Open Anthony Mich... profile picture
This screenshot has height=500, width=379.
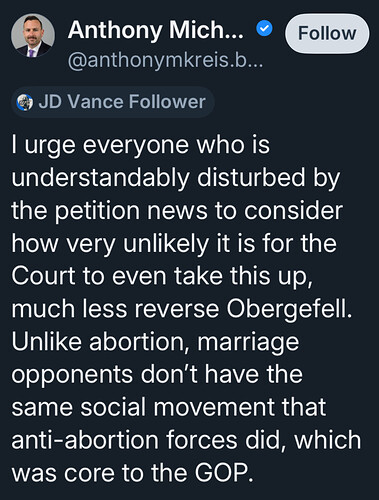(33, 36)
